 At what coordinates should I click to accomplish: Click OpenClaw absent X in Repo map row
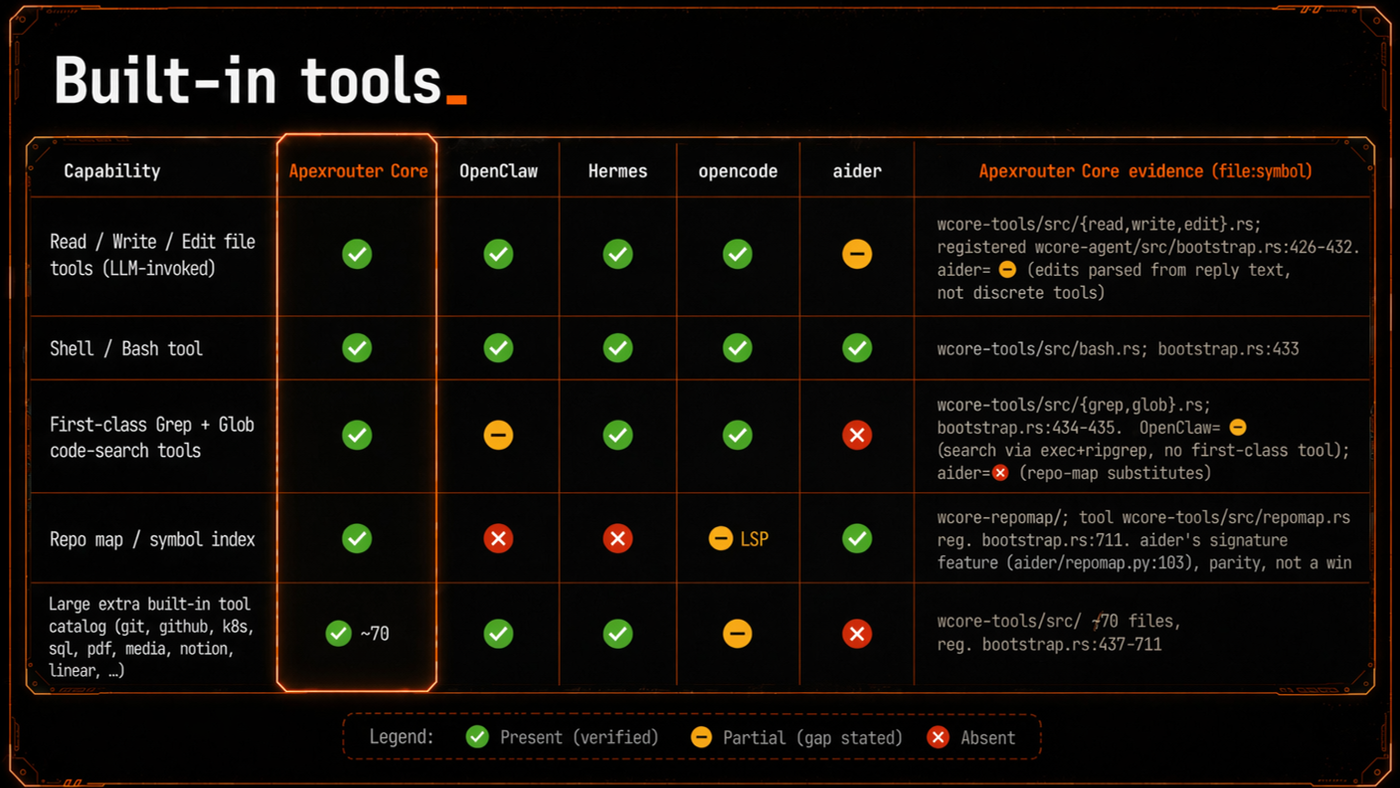coord(498,539)
